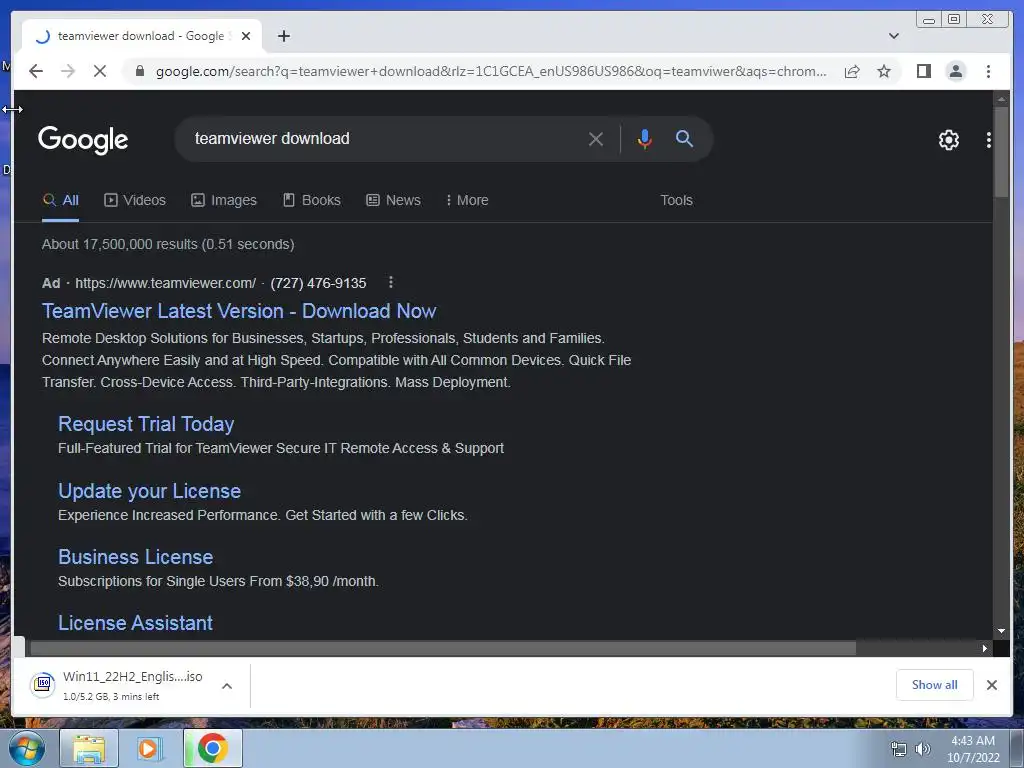Open Google quick settings gear

click(948, 140)
